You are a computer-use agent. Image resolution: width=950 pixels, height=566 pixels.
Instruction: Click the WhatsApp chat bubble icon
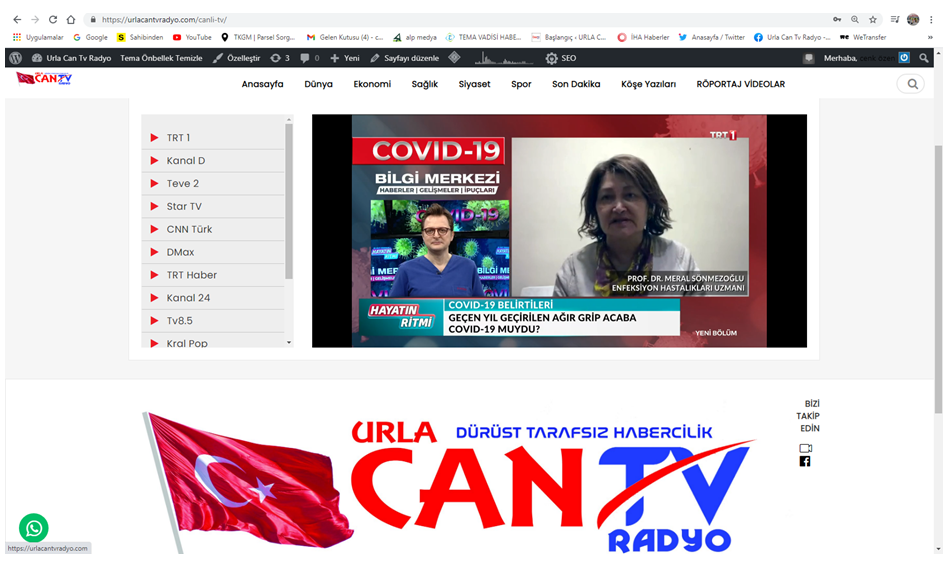(33, 527)
